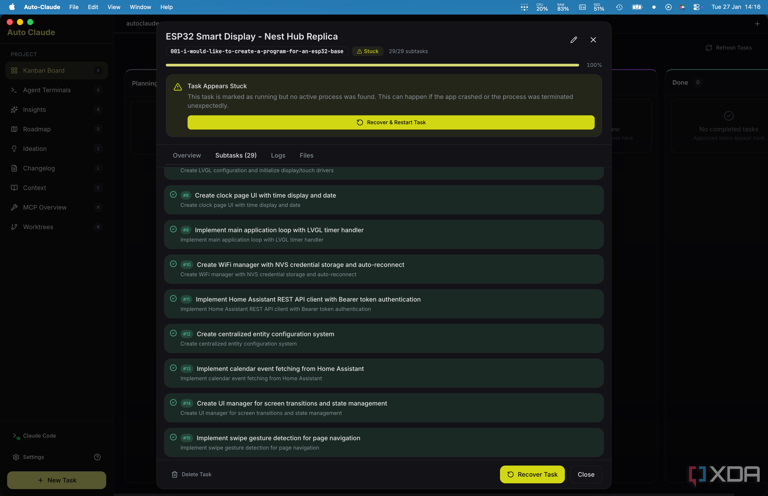
Task: Open Agent Terminals in the sidebar
Action: pyautogui.click(x=46, y=90)
